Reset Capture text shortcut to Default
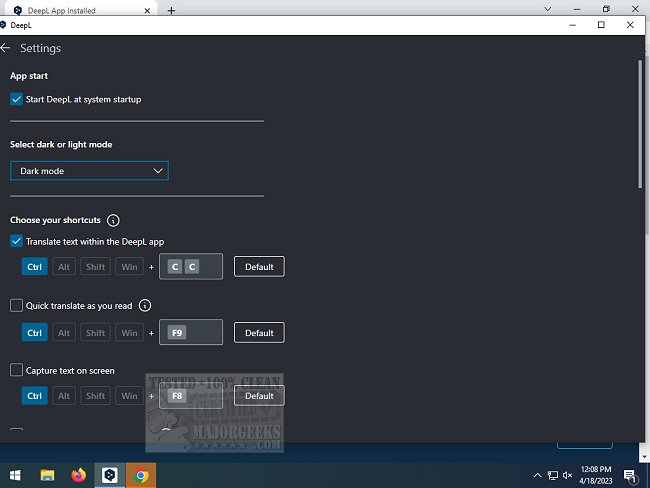The image size is (650, 488). click(259, 396)
